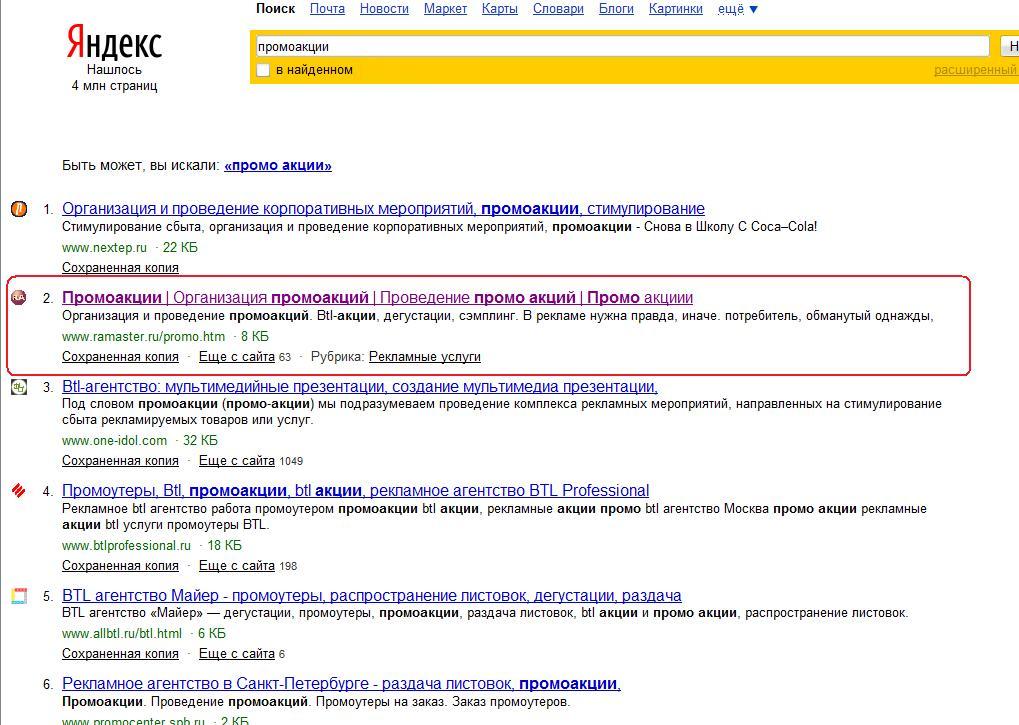Click the suggested query «промо акции»
Screen dimensions: 1019x725
coord(278,165)
